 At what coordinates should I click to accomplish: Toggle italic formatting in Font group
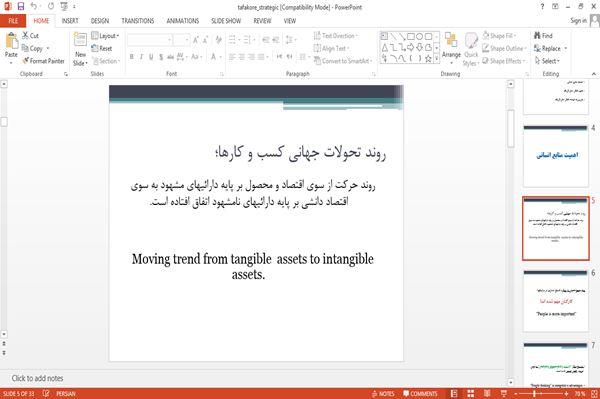[141, 57]
